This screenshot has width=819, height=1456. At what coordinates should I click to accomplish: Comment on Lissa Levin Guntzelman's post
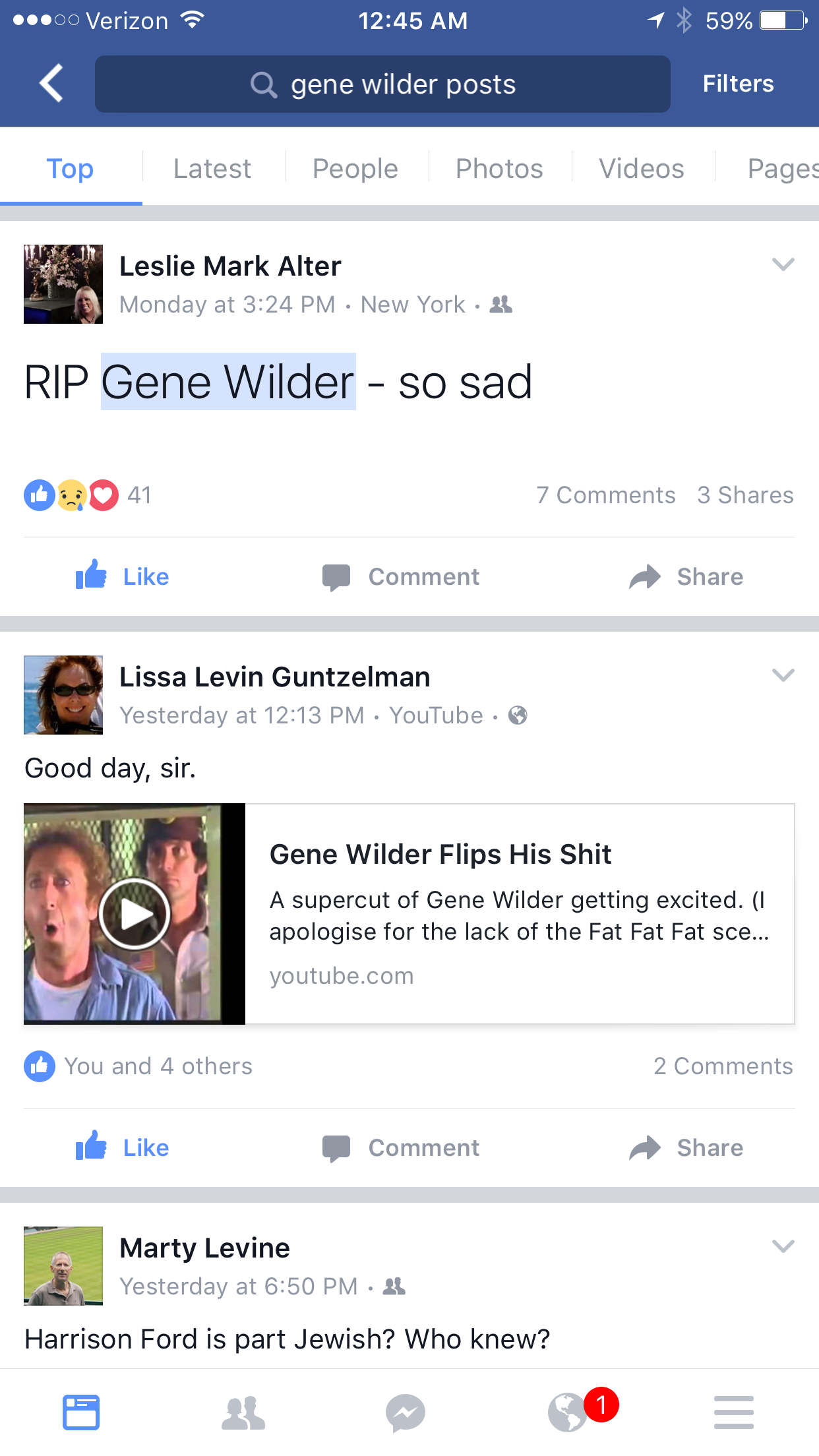coord(401,1148)
